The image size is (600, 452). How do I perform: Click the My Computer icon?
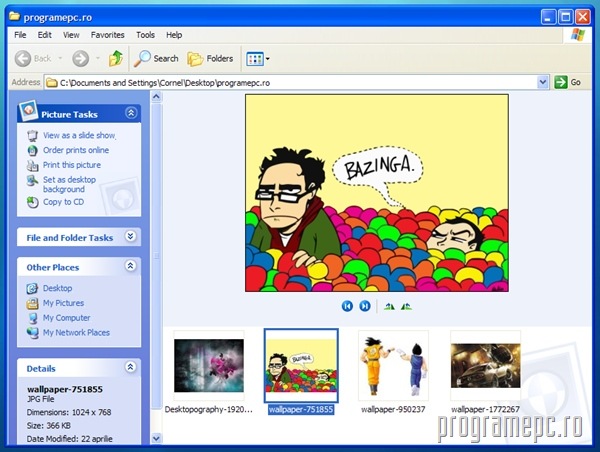pos(32,318)
